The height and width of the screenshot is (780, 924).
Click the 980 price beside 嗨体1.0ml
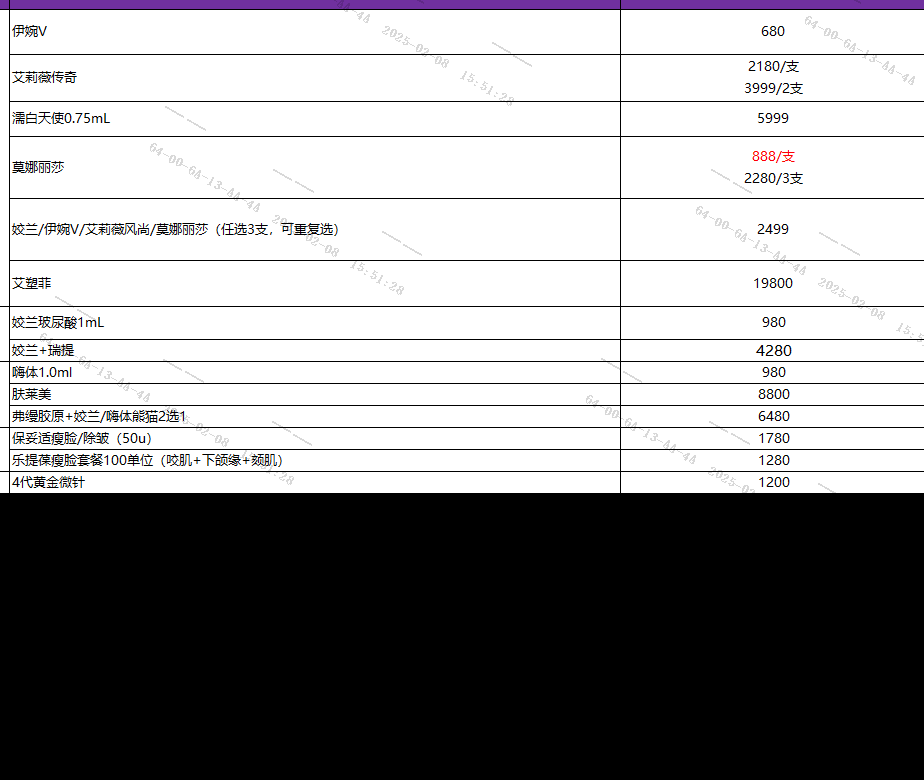click(772, 372)
